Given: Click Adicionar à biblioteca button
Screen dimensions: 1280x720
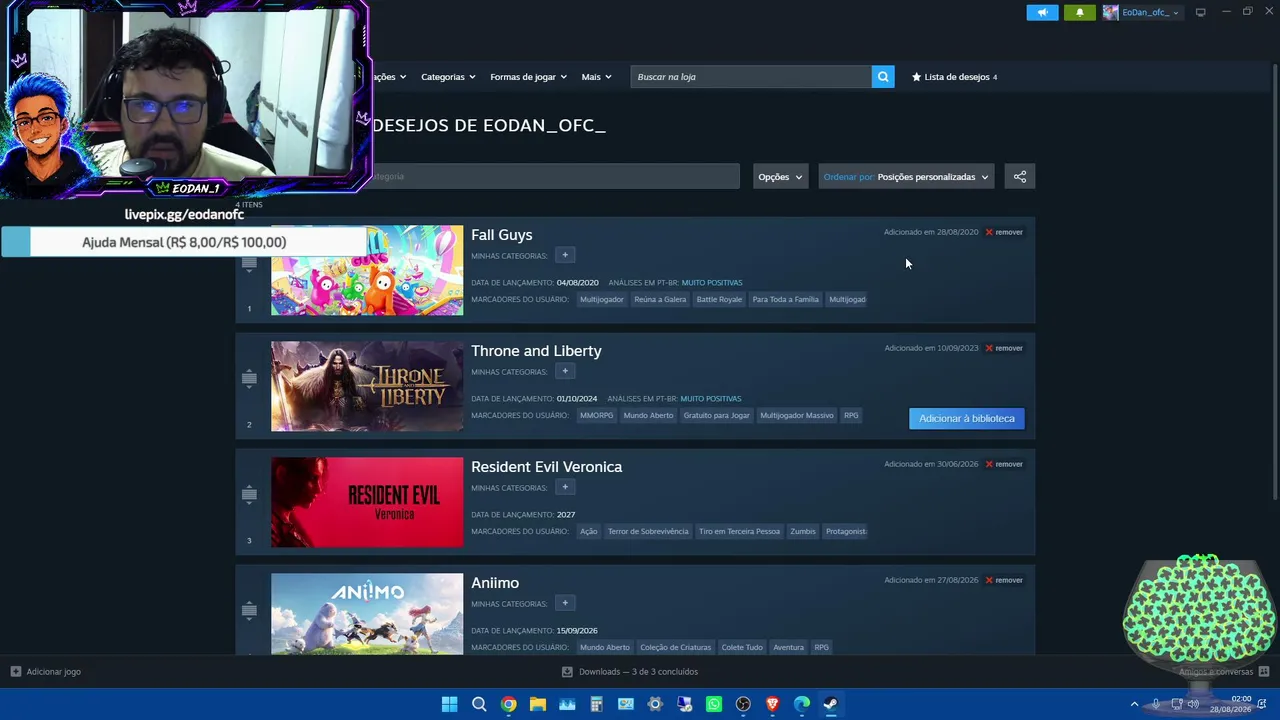Looking at the screenshot, I should [967, 419].
